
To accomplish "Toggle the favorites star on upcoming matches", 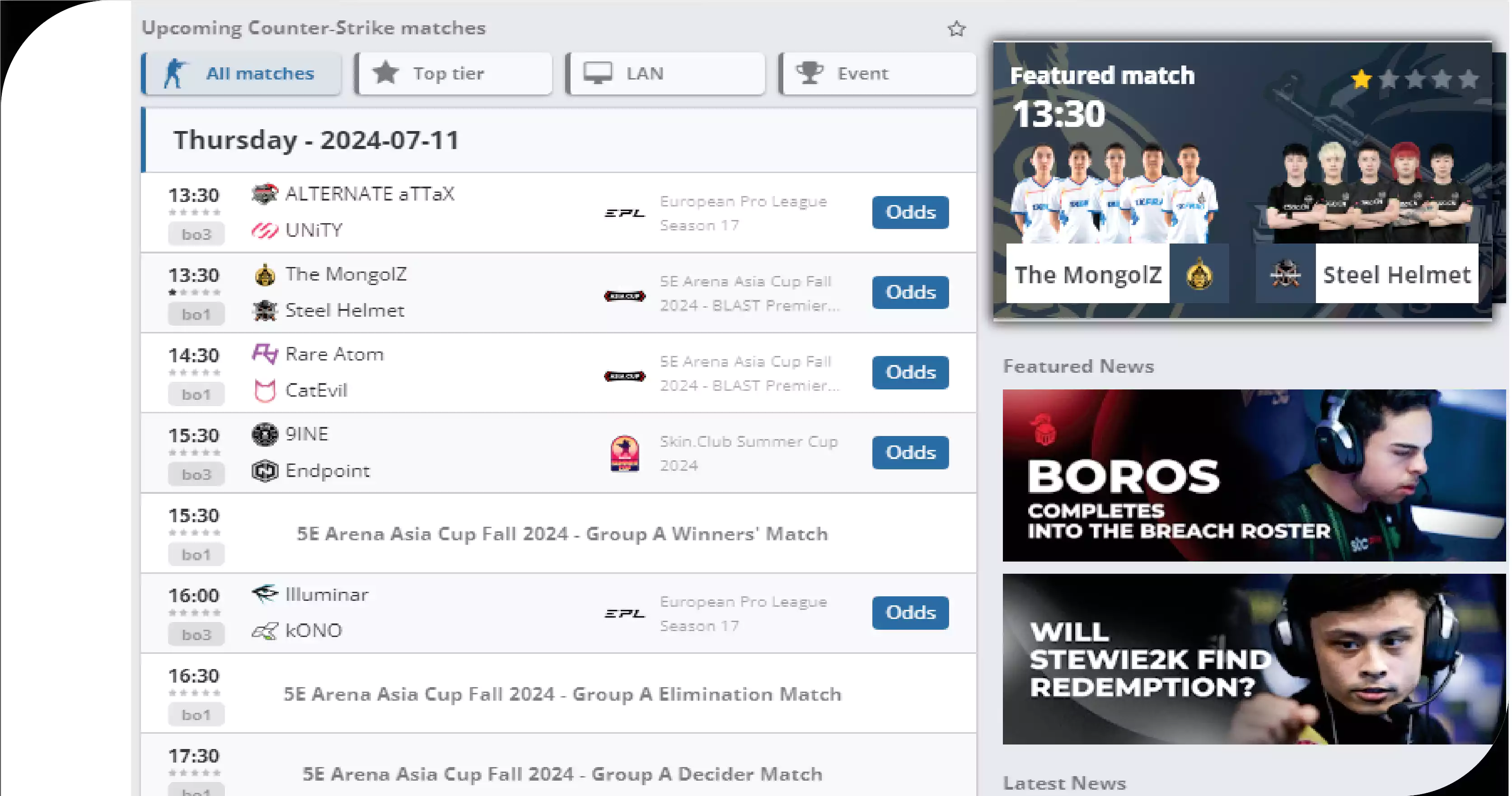I will coord(956,28).
